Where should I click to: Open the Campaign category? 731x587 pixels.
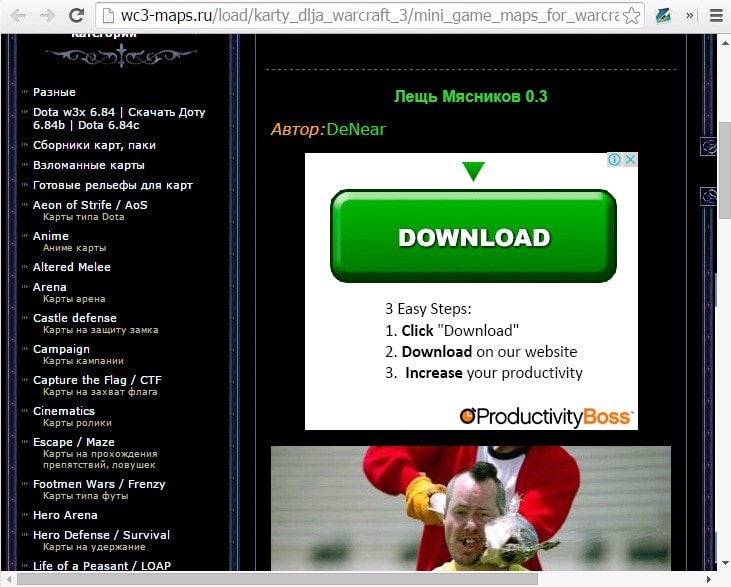tap(61, 349)
